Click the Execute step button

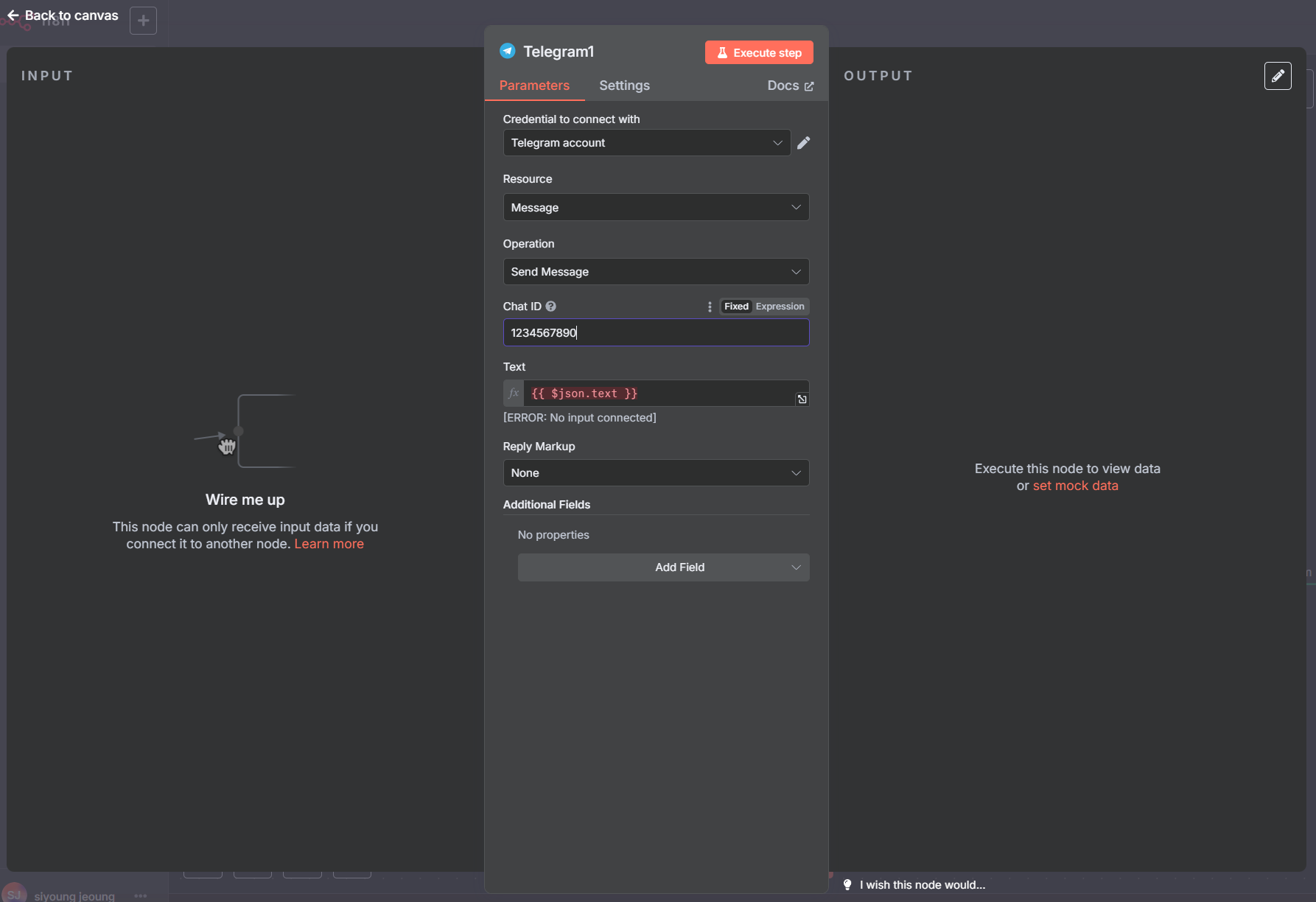(x=759, y=52)
